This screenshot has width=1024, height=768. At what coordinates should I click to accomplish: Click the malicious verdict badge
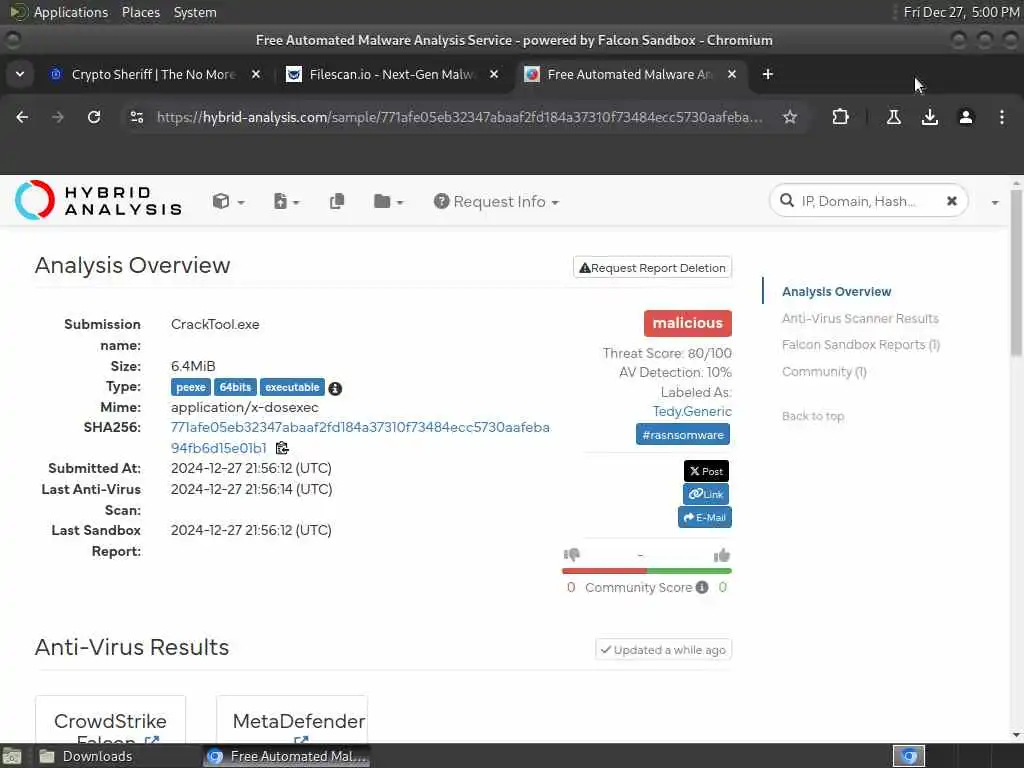[688, 323]
